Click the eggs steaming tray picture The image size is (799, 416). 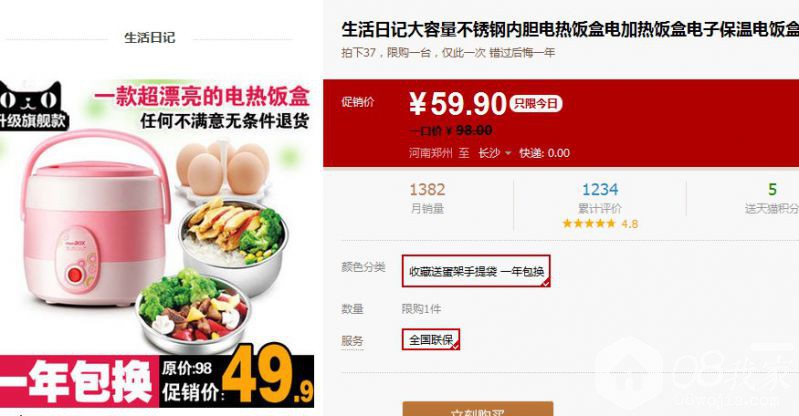pyautogui.click(x=223, y=173)
